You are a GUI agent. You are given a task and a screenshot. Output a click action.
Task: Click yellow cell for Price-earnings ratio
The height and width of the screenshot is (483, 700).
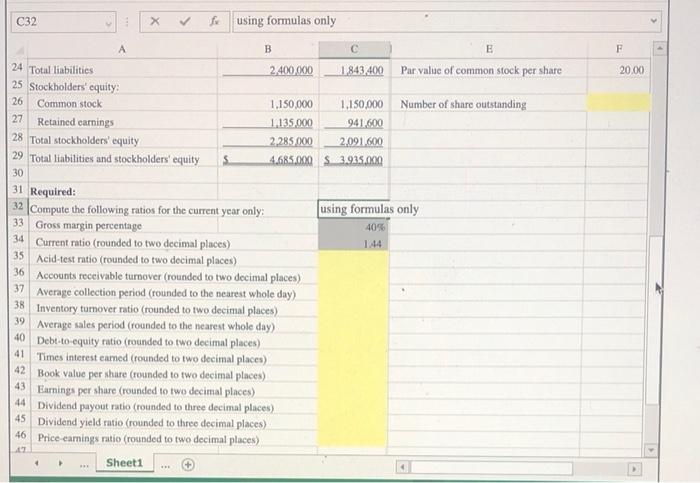(x=353, y=438)
